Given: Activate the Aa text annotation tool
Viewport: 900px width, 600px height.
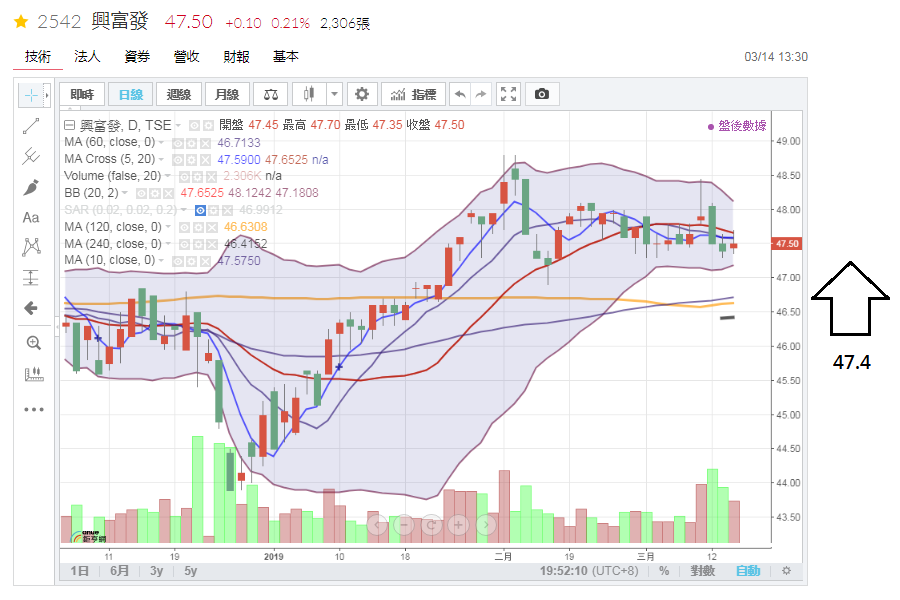Looking at the screenshot, I should [x=31, y=217].
